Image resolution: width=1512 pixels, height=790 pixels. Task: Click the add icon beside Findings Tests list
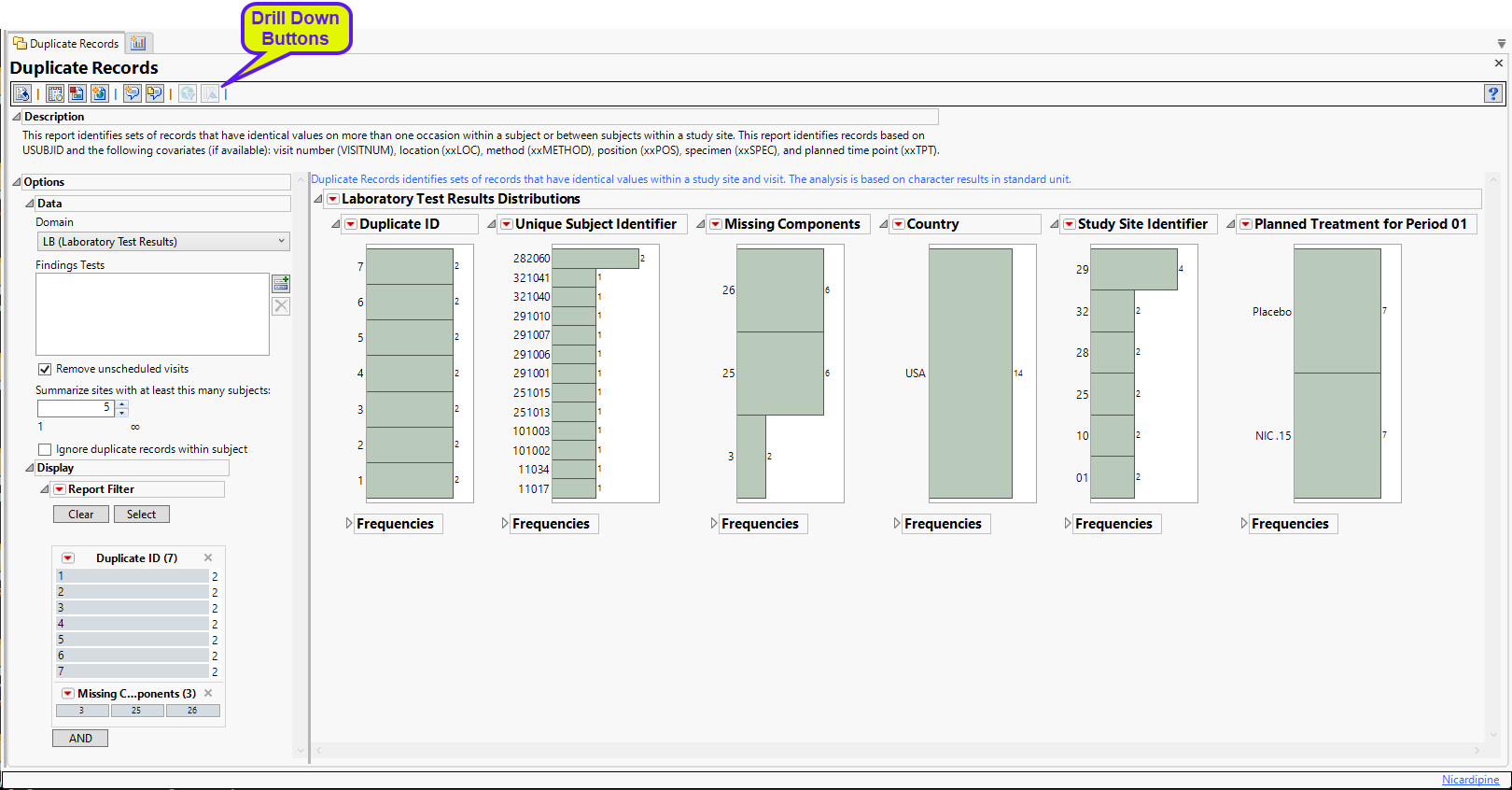[x=281, y=283]
